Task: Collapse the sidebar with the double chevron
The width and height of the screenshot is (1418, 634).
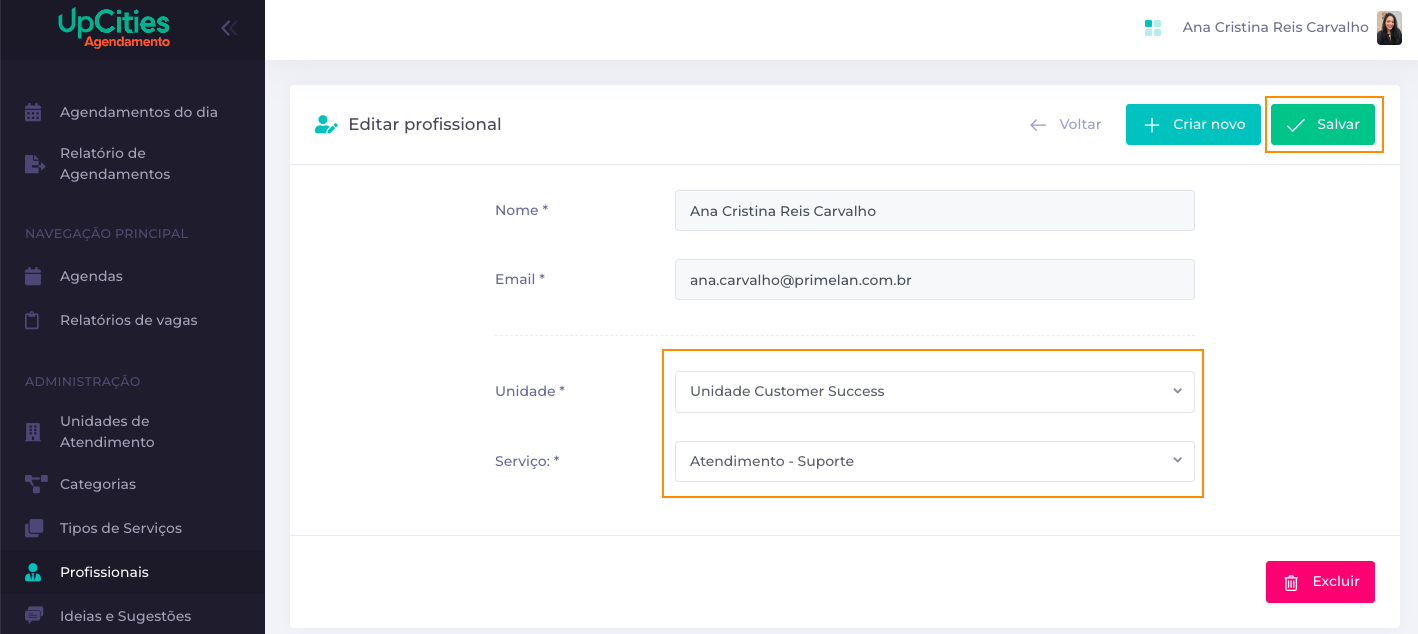Action: [229, 28]
